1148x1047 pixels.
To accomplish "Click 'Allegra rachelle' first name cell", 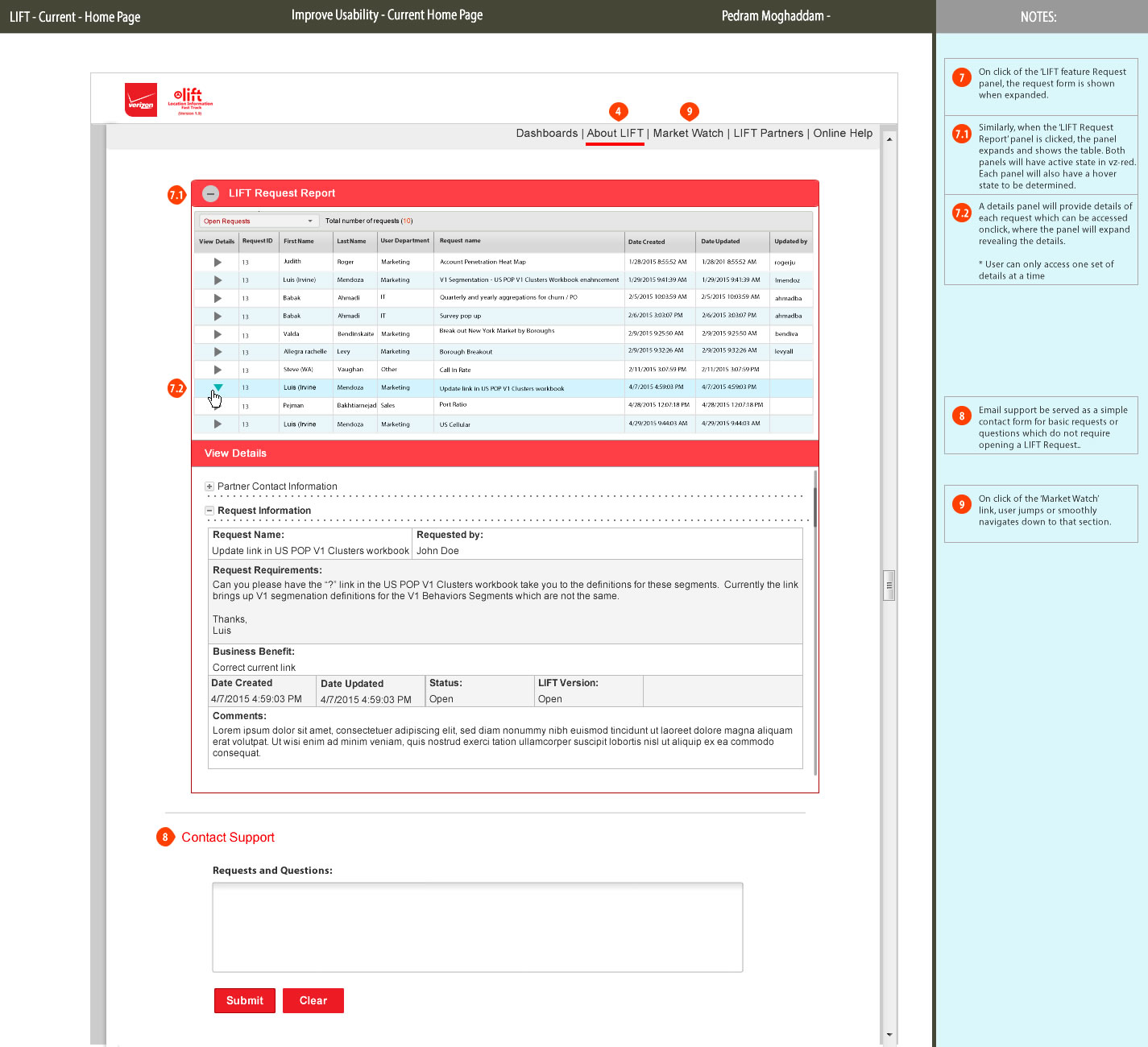I will click(x=305, y=352).
